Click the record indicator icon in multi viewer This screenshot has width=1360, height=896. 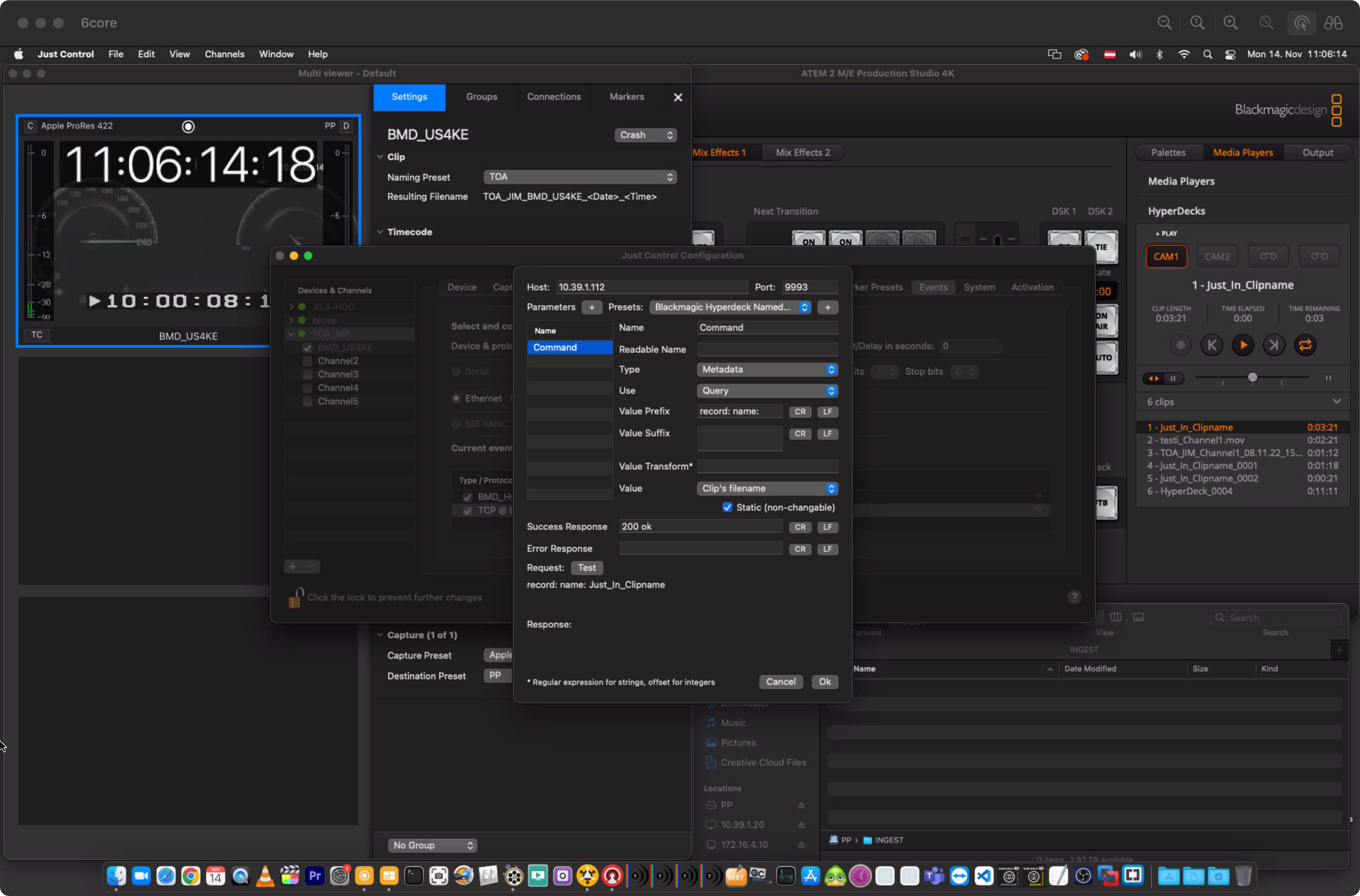pyautogui.click(x=188, y=126)
